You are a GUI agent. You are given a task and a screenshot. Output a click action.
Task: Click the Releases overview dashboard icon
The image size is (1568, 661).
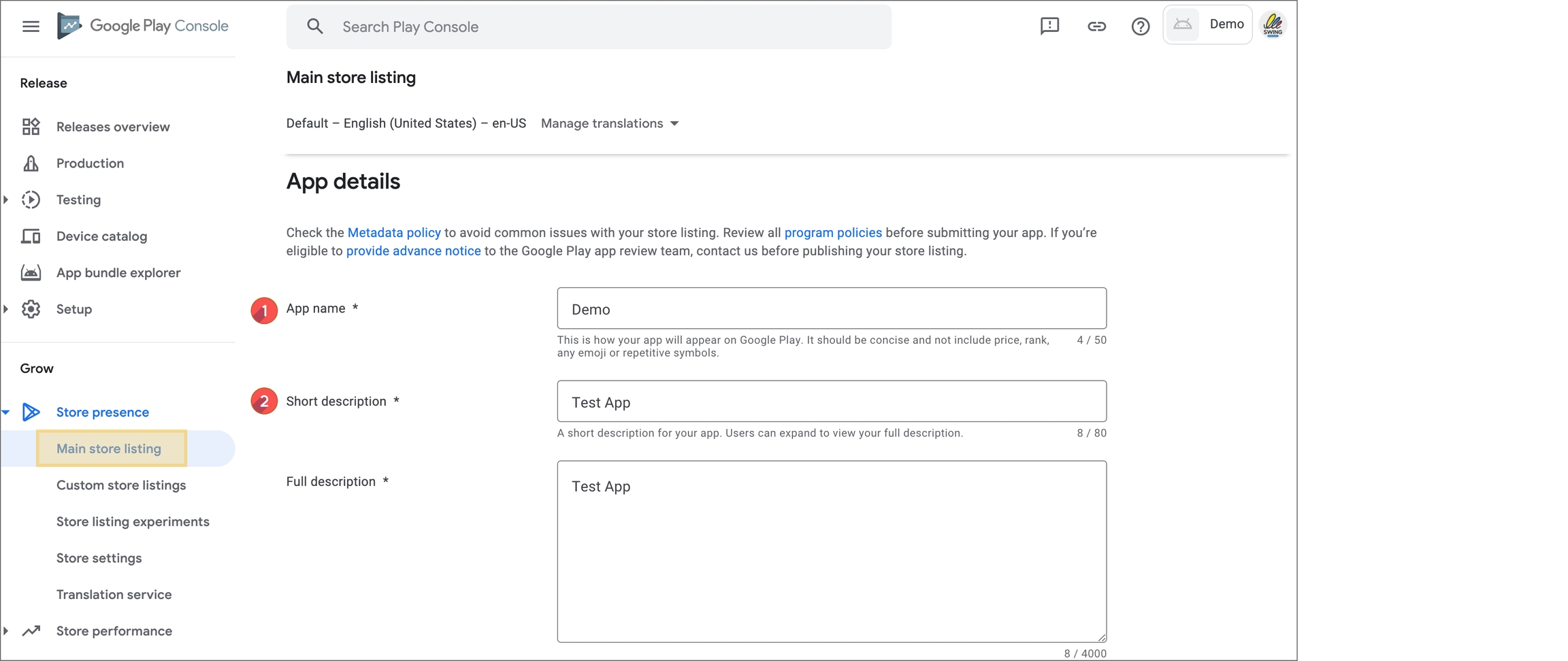coord(31,127)
